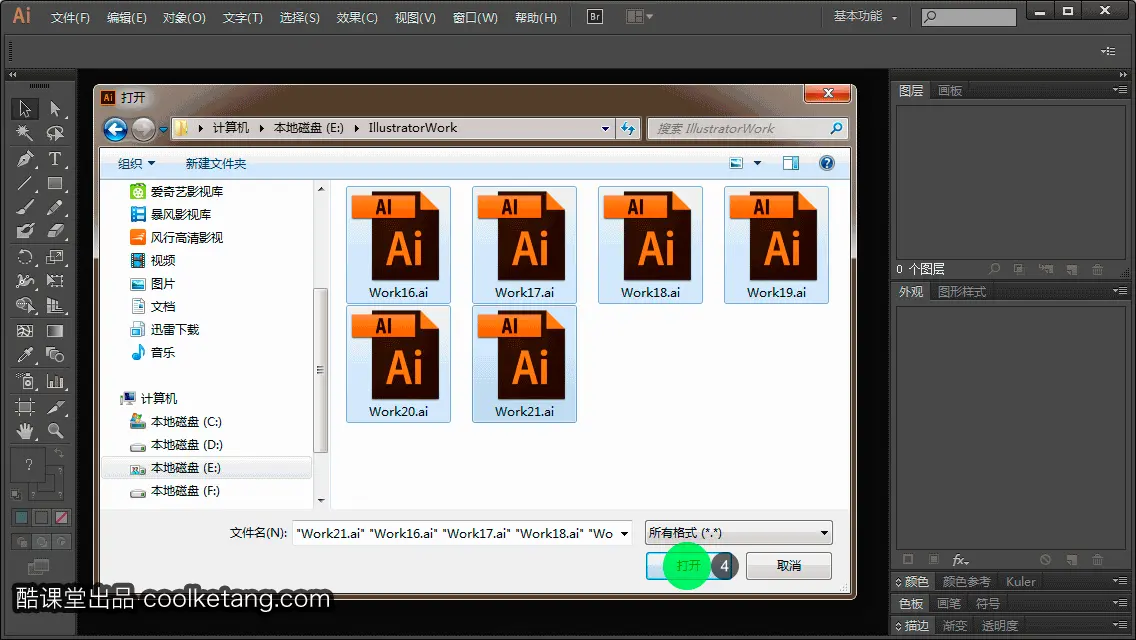Toggle the preview pane button
1136x640 pixels.
(791, 163)
